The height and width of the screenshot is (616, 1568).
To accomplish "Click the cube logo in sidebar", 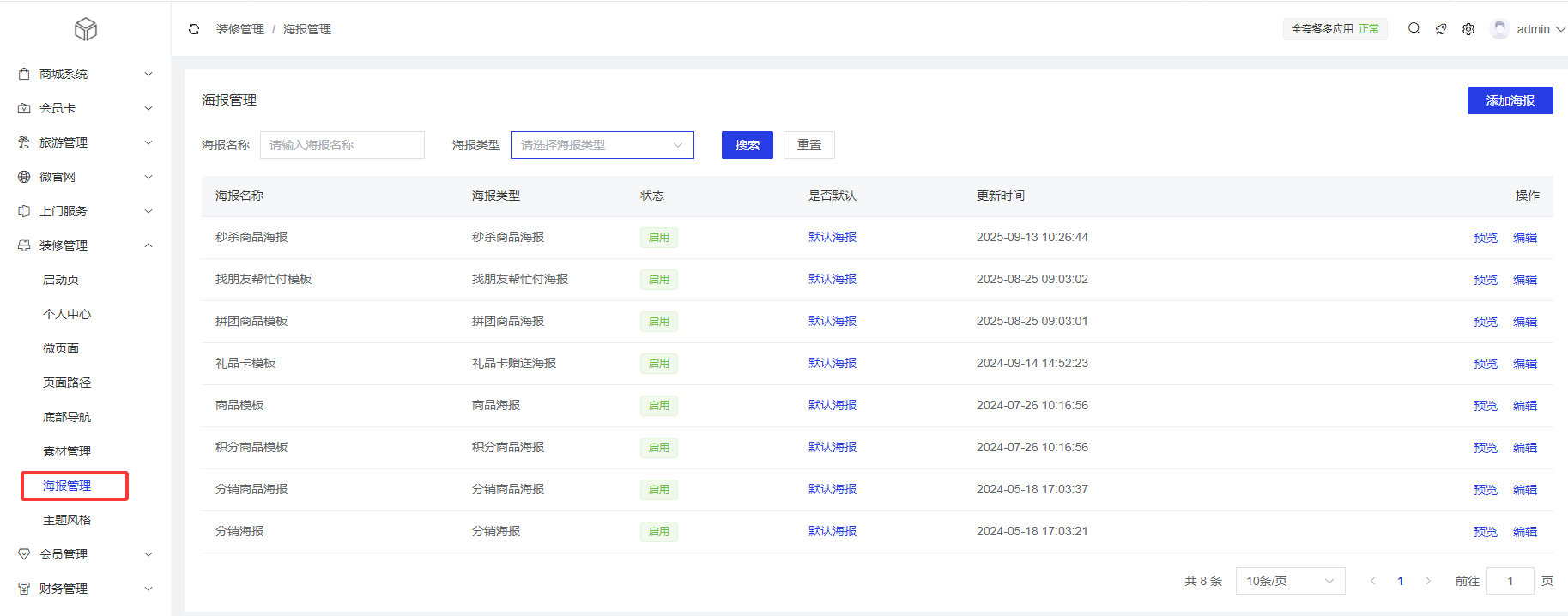I will point(86,29).
